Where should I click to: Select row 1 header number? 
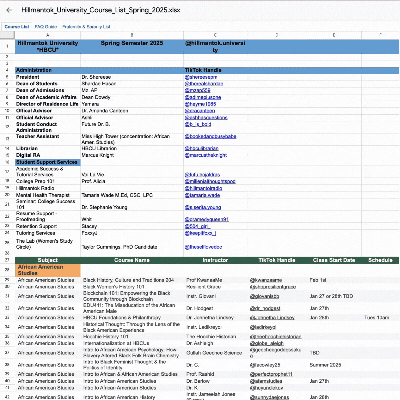(7, 46)
